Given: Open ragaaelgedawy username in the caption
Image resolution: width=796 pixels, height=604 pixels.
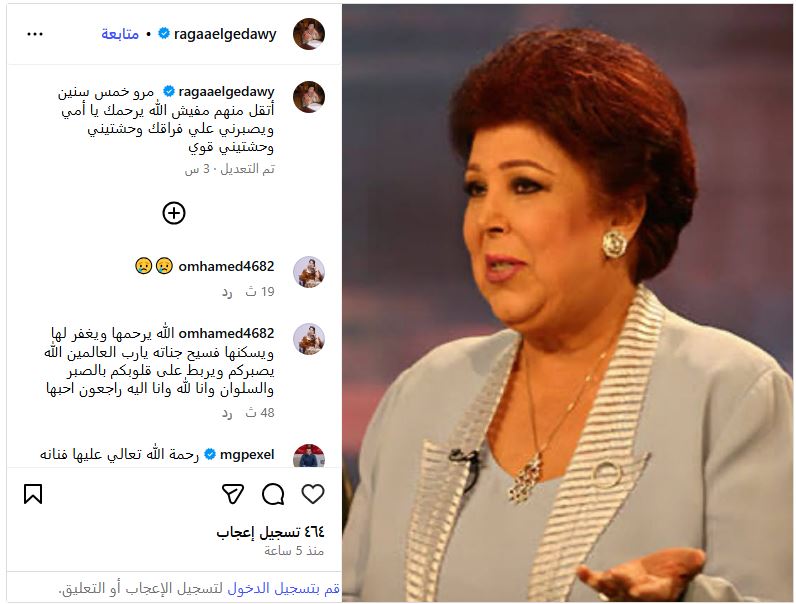Looking at the screenshot, I should [x=226, y=92].
